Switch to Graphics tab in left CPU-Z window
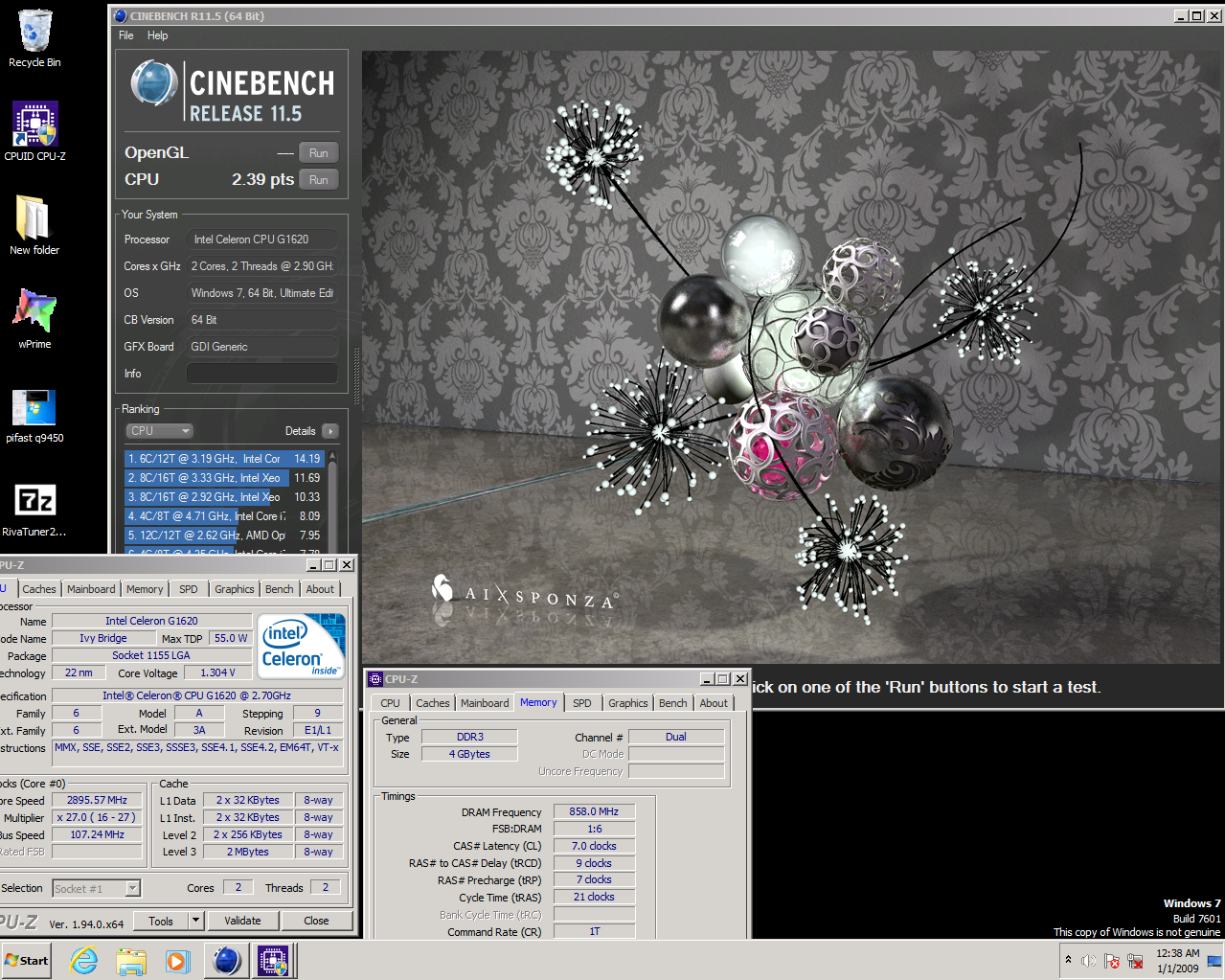1225x980 pixels. click(x=235, y=589)
